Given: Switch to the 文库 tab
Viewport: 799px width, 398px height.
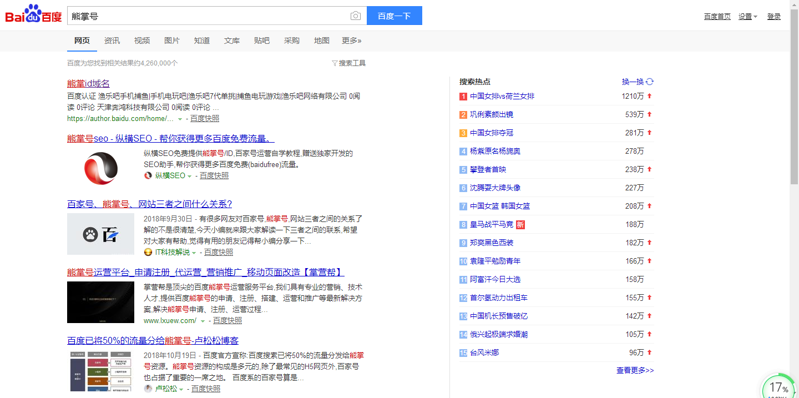Looking at the screenshot, I should click(x=232, y=41).
